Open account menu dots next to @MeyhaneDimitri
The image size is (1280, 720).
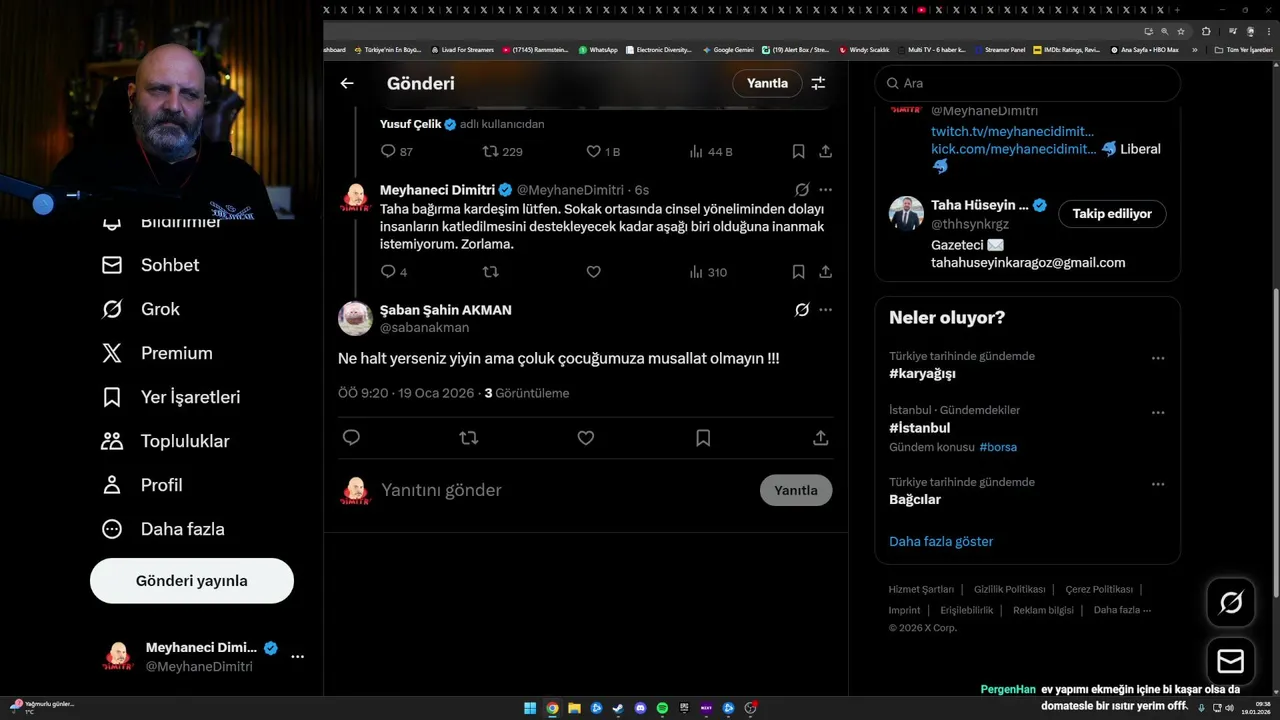tap(297, 657)
